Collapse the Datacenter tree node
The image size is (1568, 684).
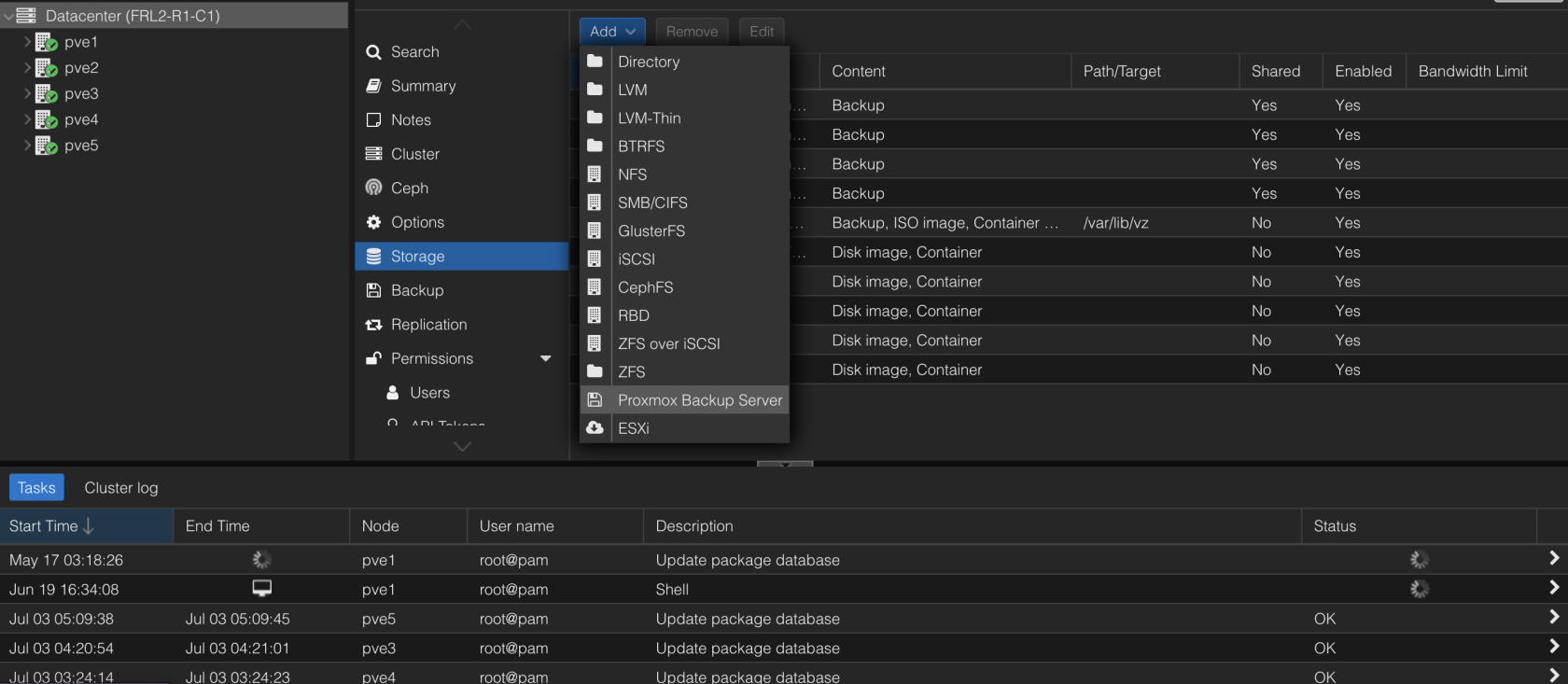point(8,16)
